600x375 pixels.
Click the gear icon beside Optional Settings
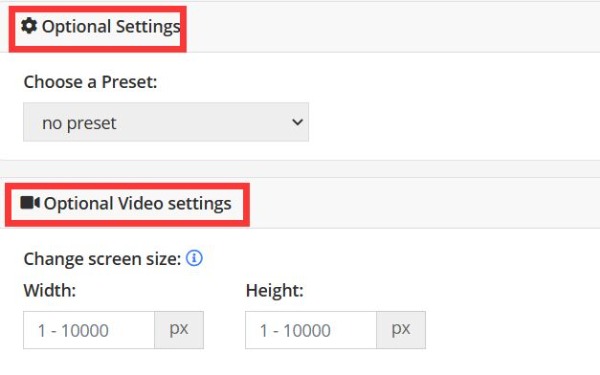pos(29,26)
